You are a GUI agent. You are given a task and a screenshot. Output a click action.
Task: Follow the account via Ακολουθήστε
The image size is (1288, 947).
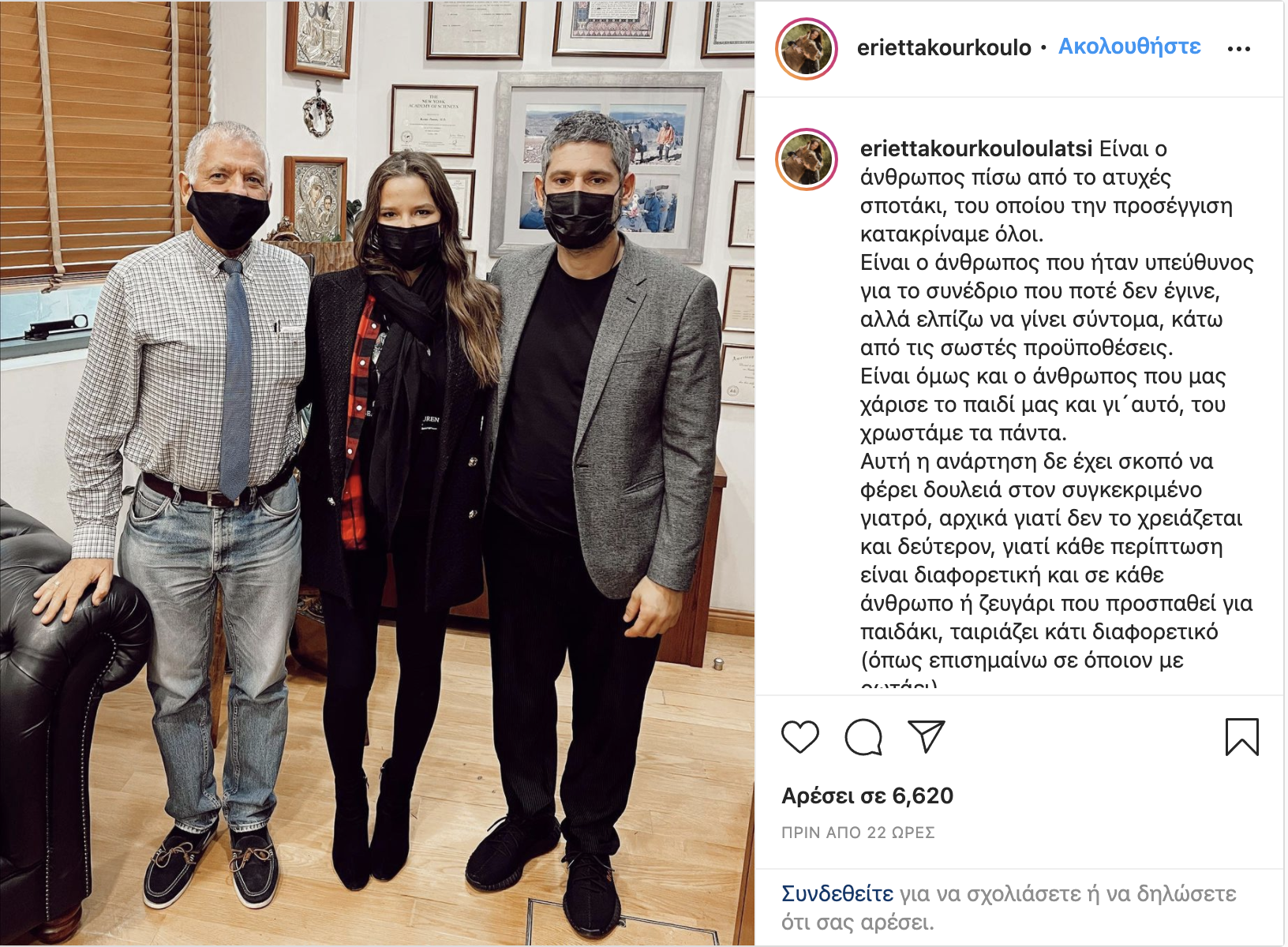[x=1129, y=47]
